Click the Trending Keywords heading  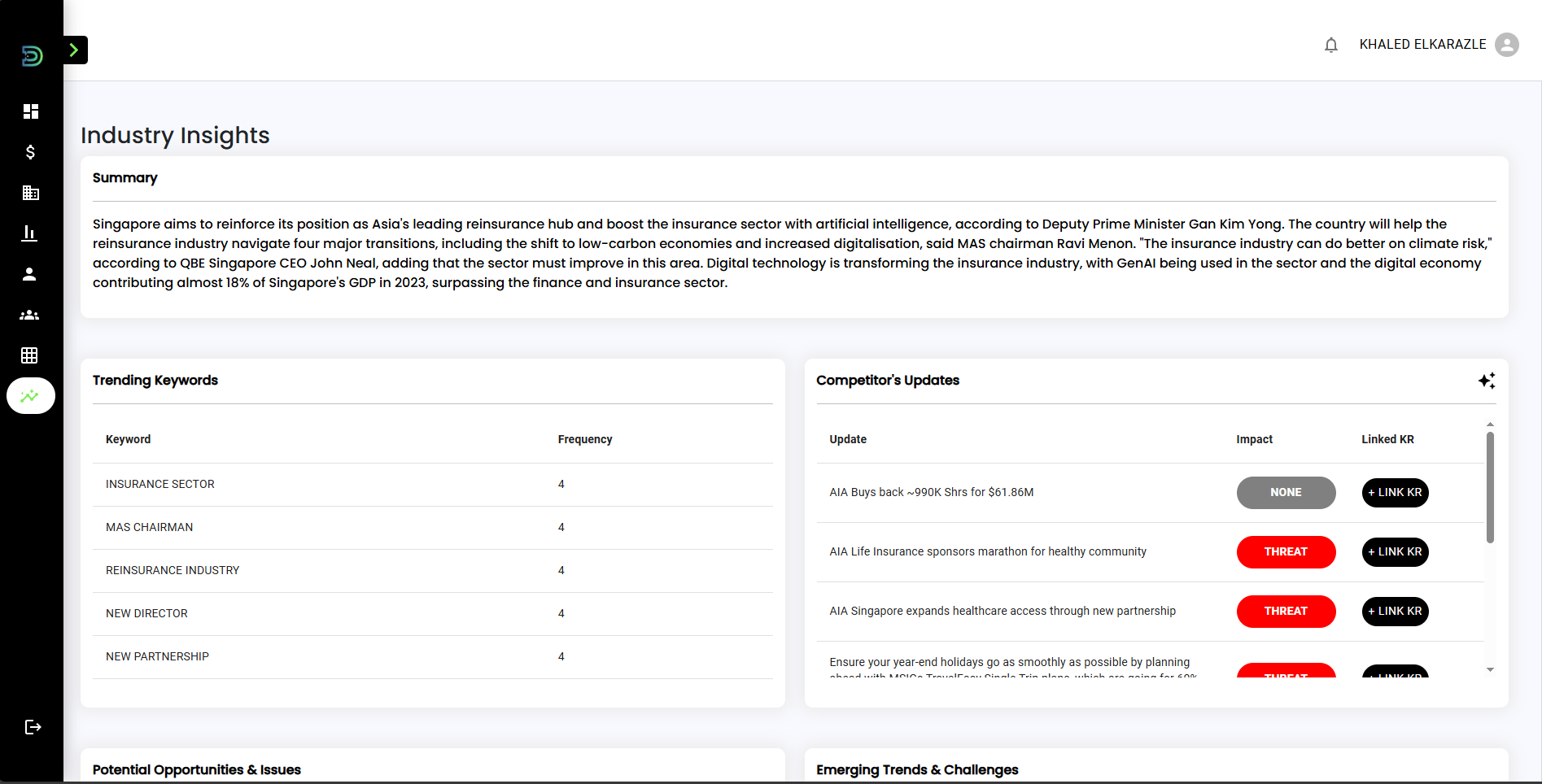[x=155, y=381]
